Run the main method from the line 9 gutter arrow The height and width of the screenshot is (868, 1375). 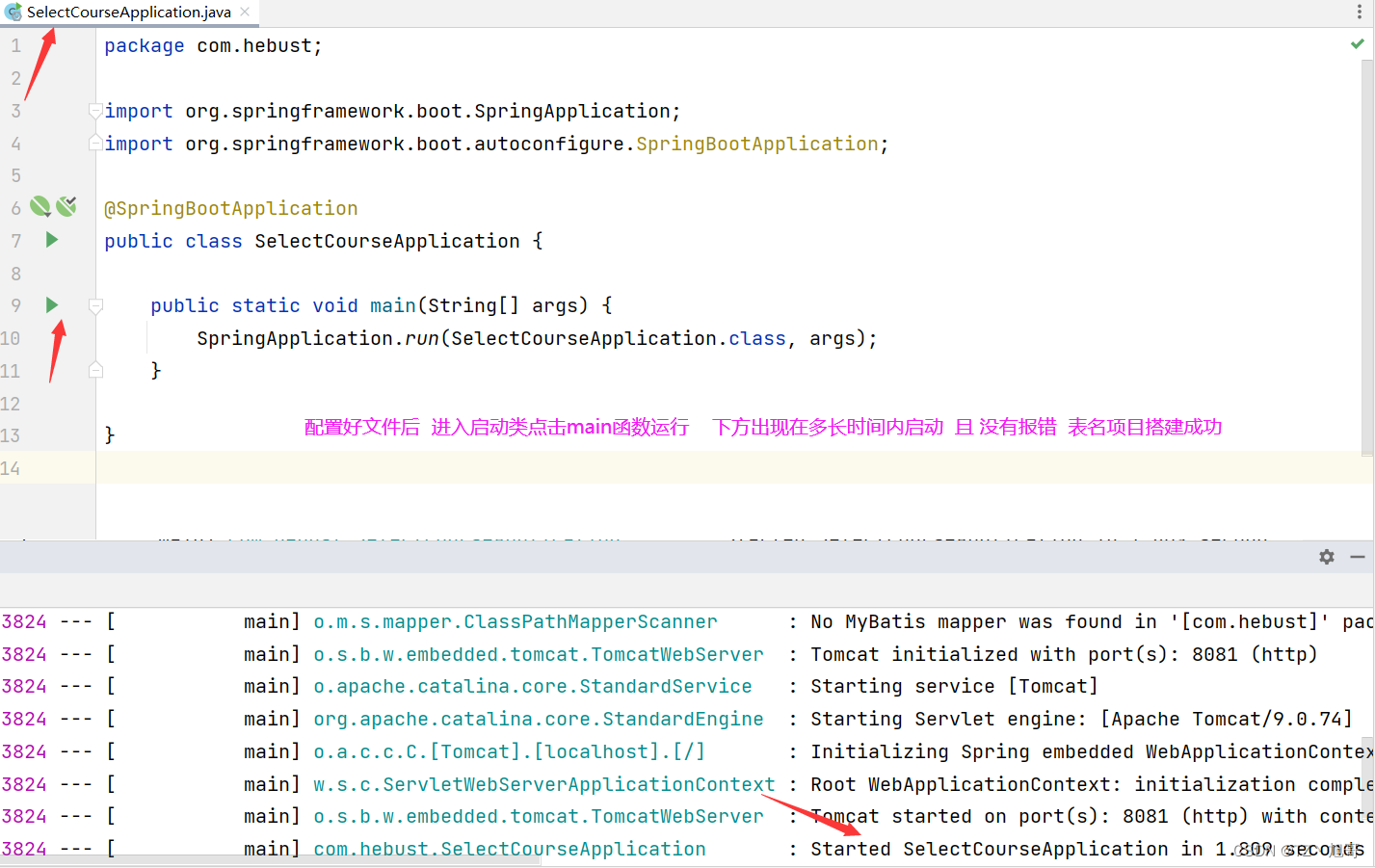pos(52,304)
